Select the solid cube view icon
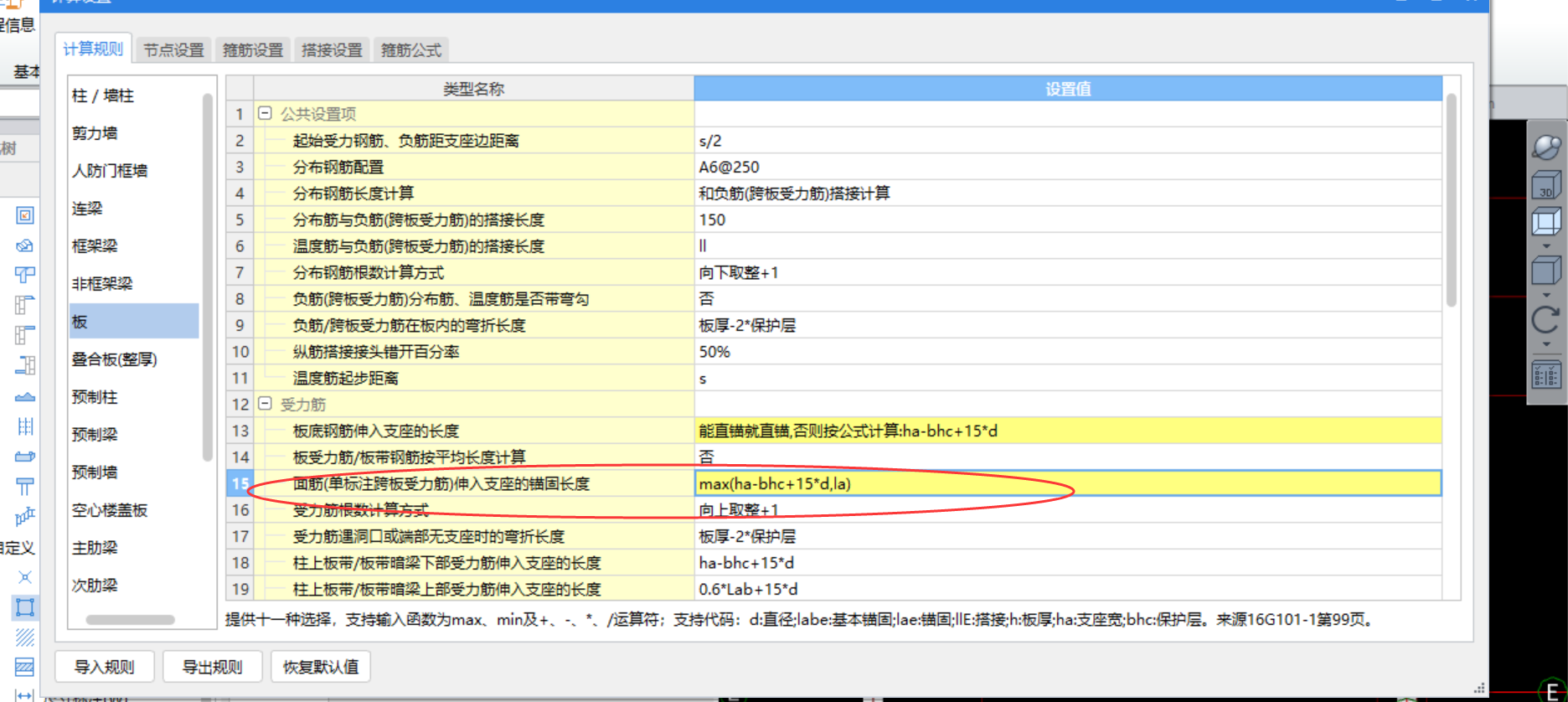The height and width of the screenshot is (702, 1568). (1546, 271)
